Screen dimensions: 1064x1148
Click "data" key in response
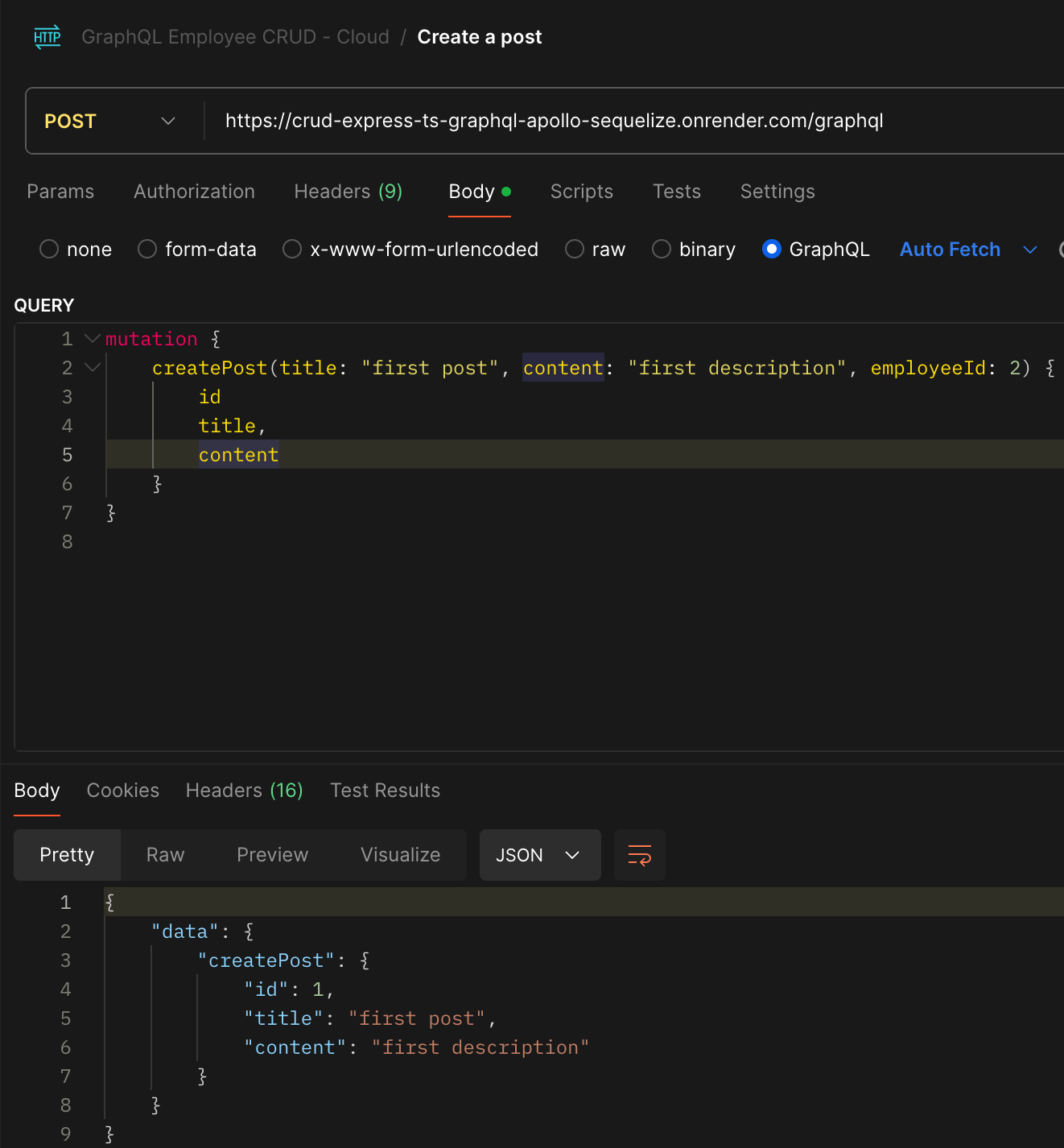pos(186,931)
